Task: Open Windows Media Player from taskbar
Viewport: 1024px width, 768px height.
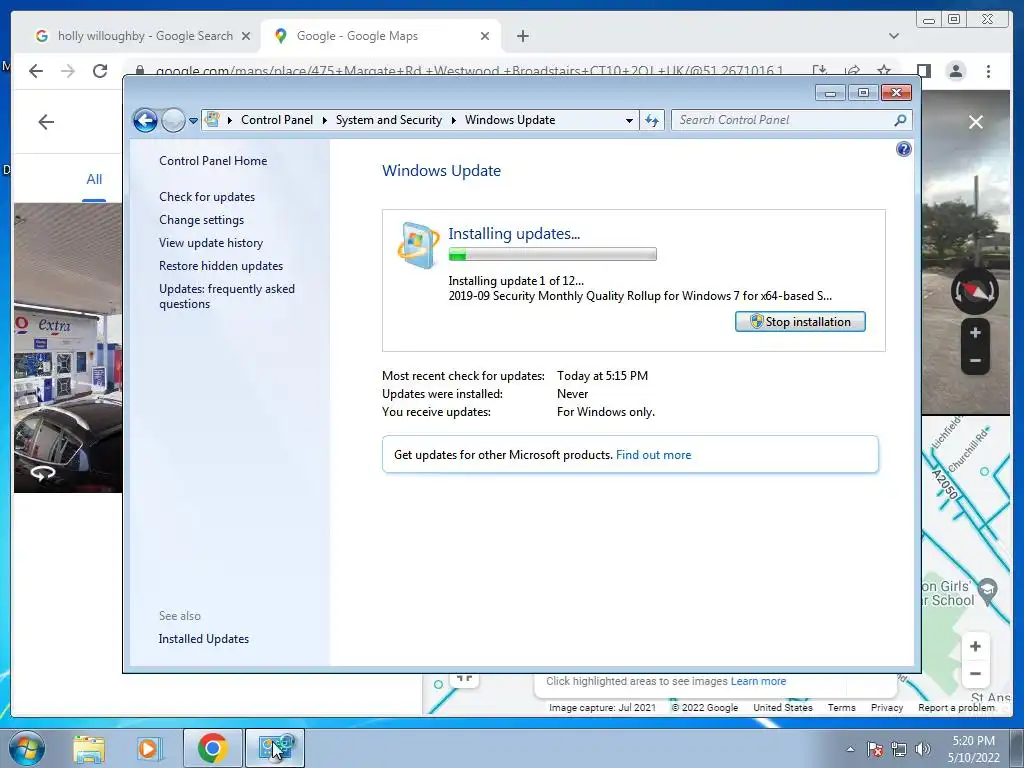Action: tap(150, 748)
